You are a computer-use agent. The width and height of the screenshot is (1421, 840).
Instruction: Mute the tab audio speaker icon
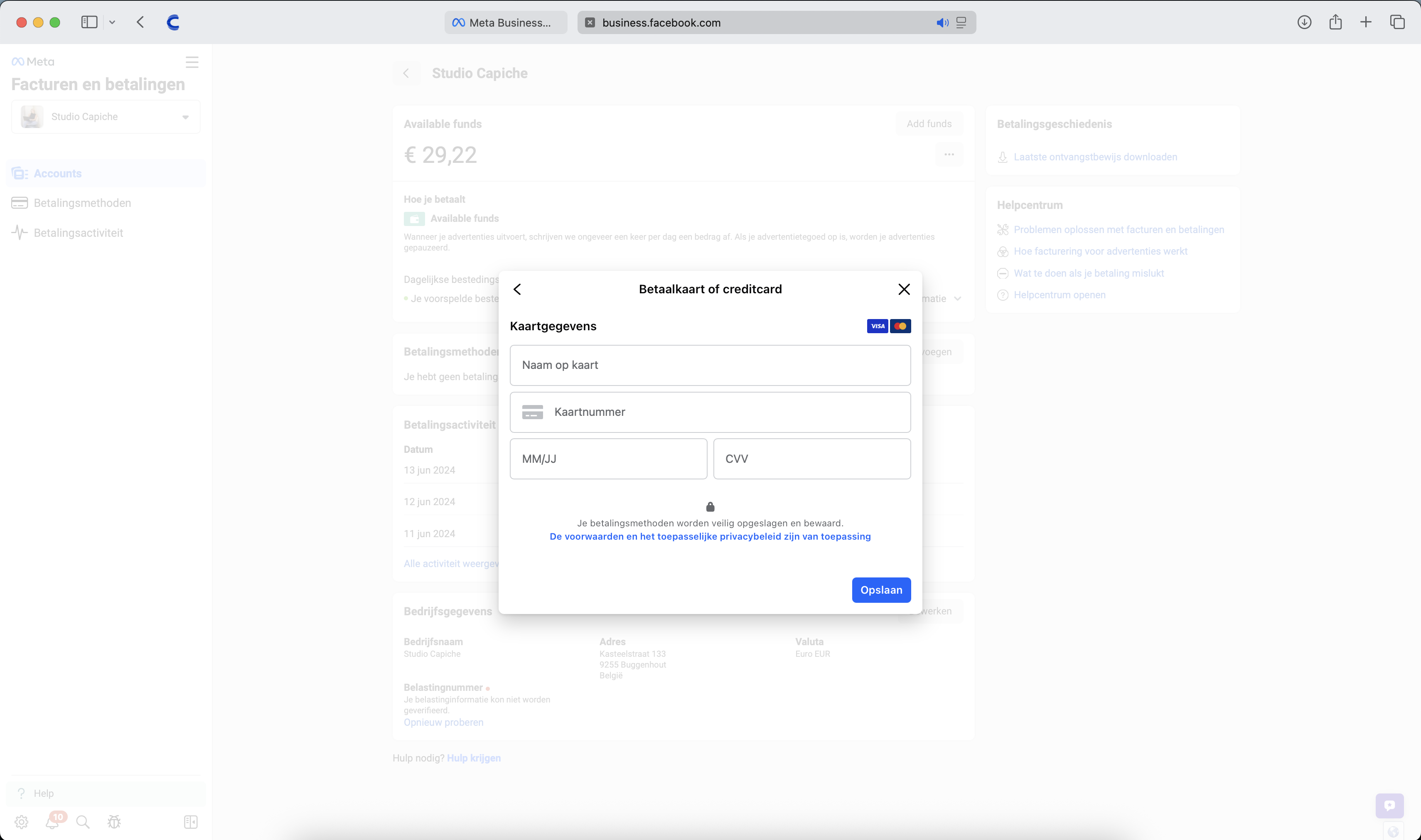942,23
